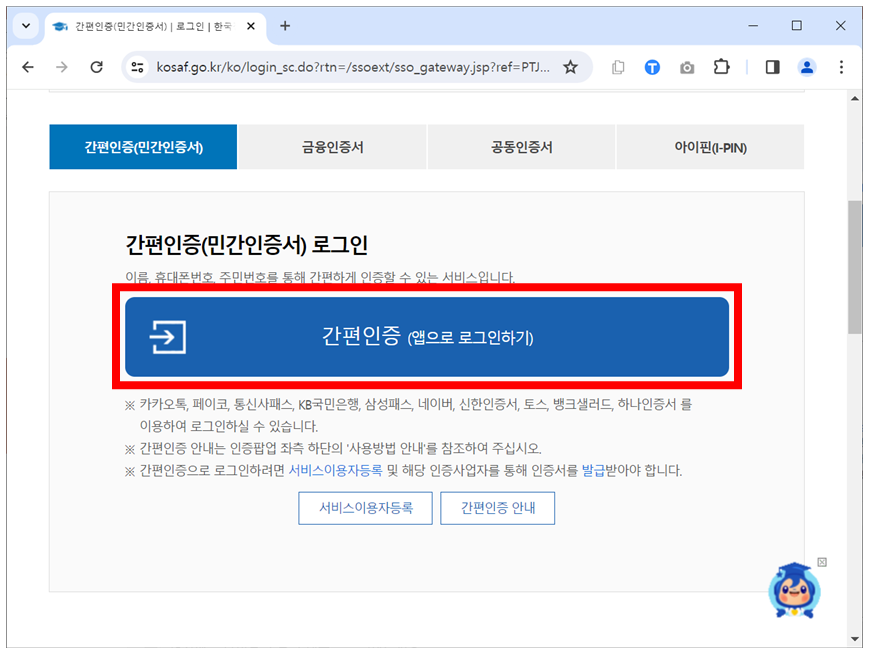Bookmark this page with the star icon

coord(570,67)
